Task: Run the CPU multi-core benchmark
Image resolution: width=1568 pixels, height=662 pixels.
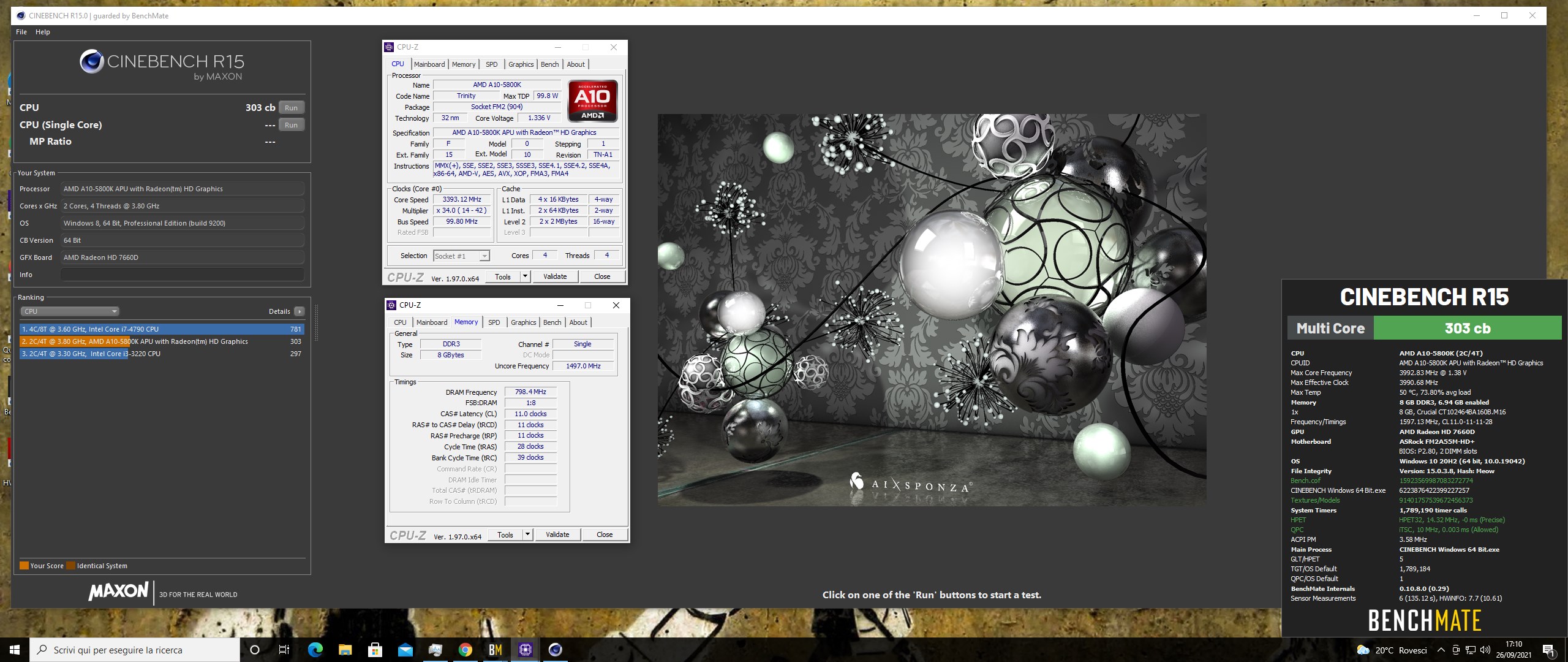Action: [292, 107]
